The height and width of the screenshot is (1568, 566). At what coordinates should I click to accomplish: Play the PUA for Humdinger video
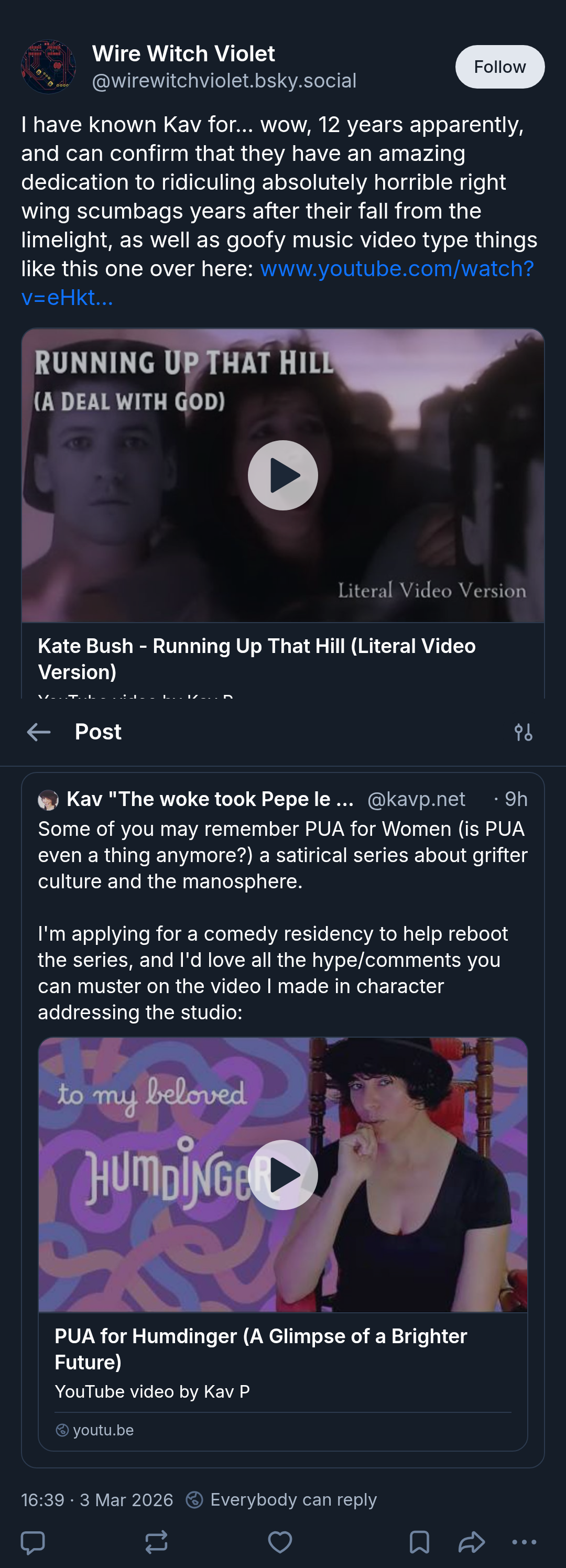click(283, 1175)
